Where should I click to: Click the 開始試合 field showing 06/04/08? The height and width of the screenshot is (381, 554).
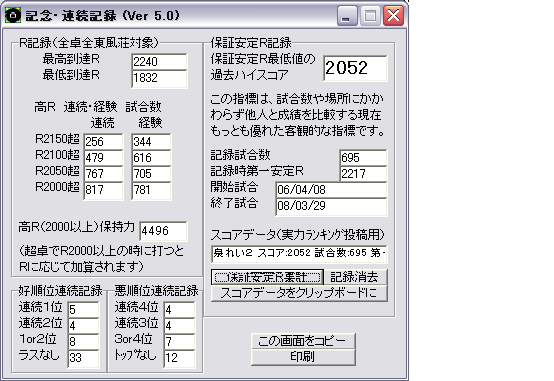[331, 190]
